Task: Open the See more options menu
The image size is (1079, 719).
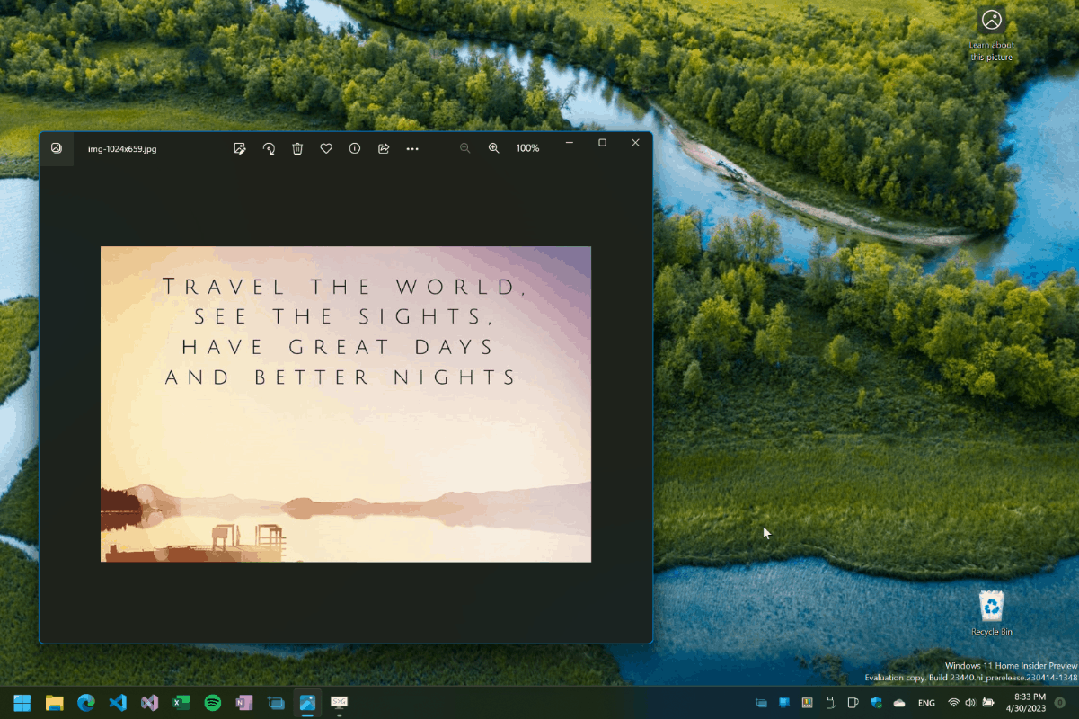Action: 412,148
